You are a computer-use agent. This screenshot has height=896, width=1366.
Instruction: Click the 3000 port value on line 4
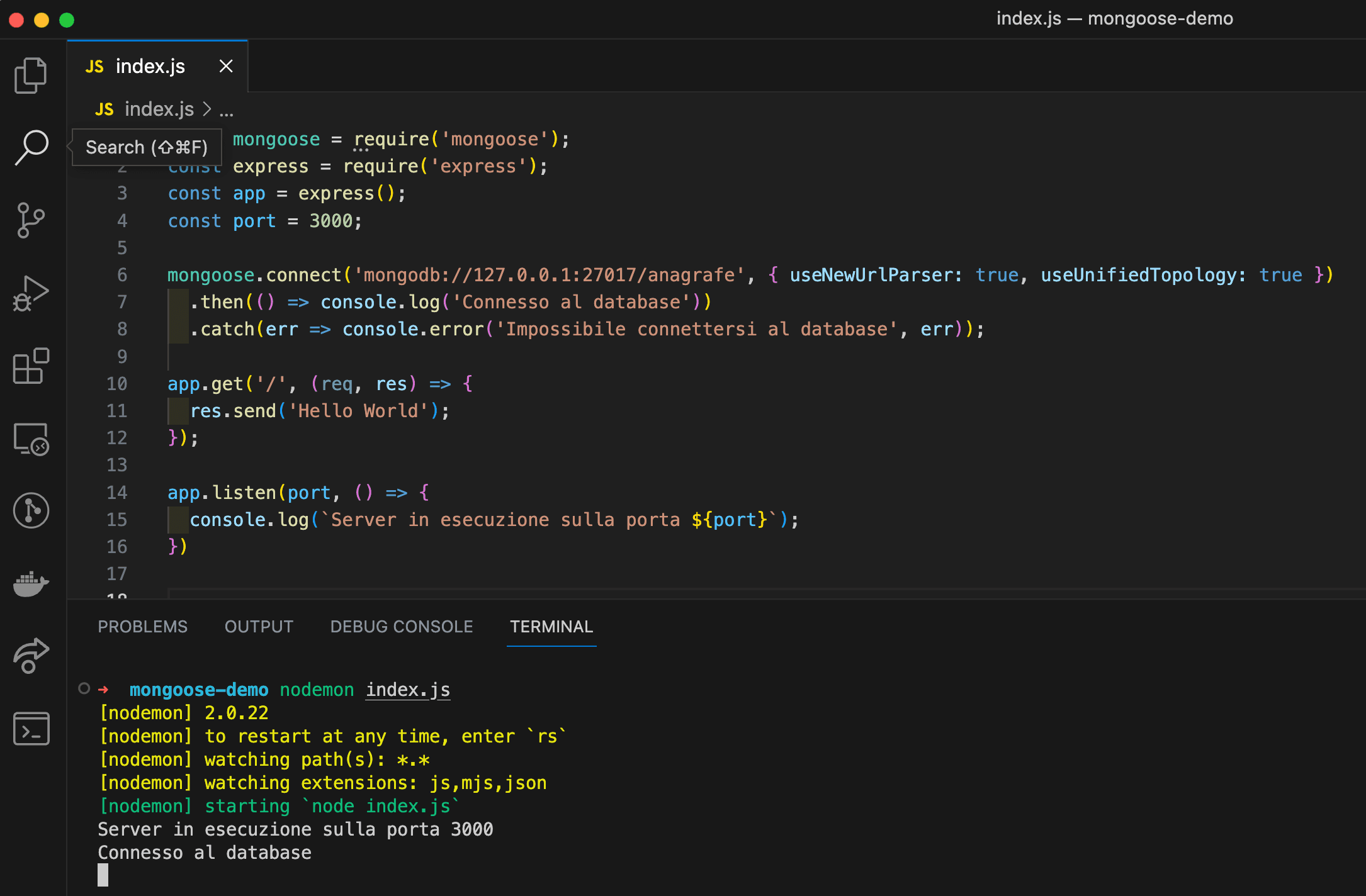[331, 221]
